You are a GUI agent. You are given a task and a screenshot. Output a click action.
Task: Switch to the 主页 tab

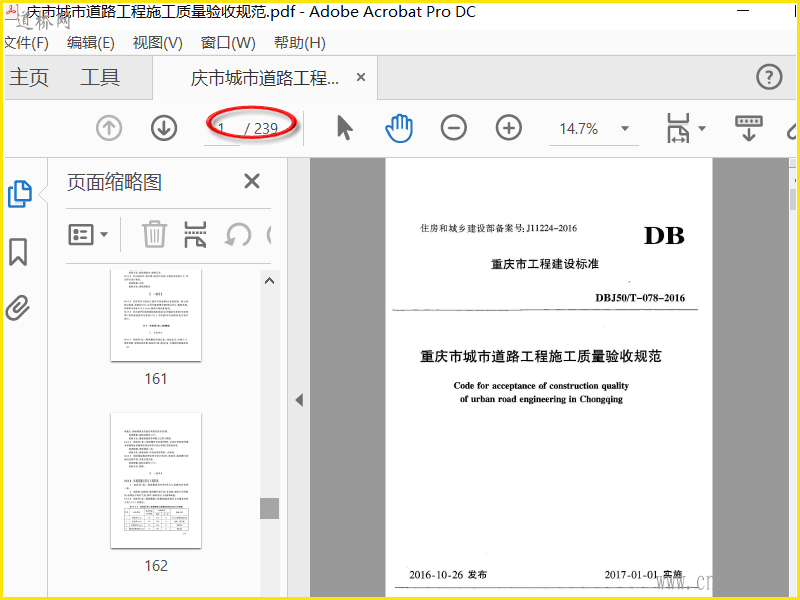pos(29,78)
